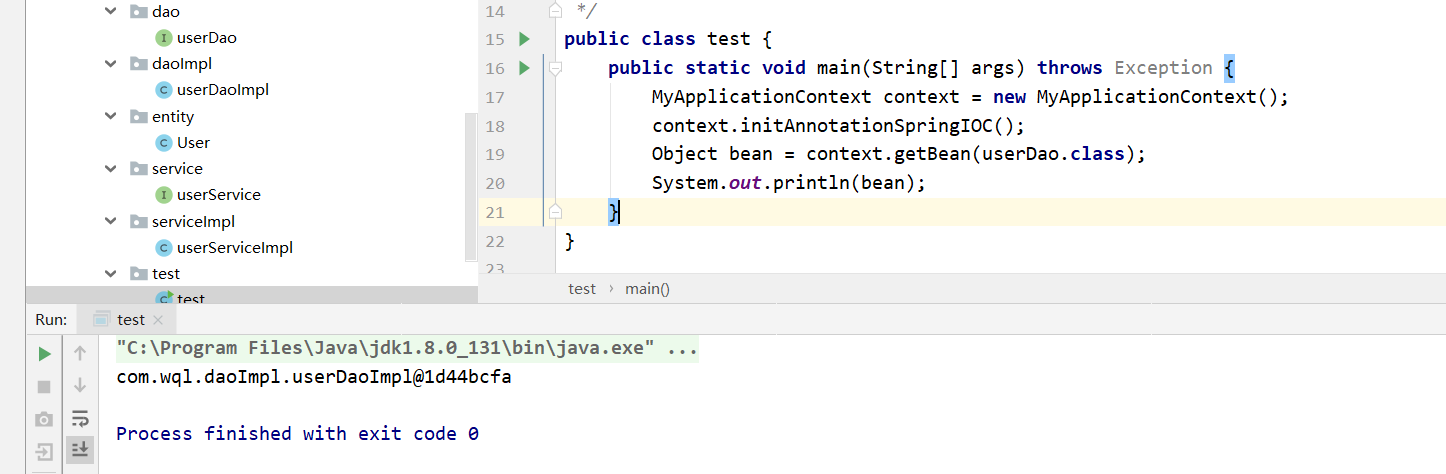Select the entity folder label
The image size is (1446, 474).
click(x=173, y=116)
